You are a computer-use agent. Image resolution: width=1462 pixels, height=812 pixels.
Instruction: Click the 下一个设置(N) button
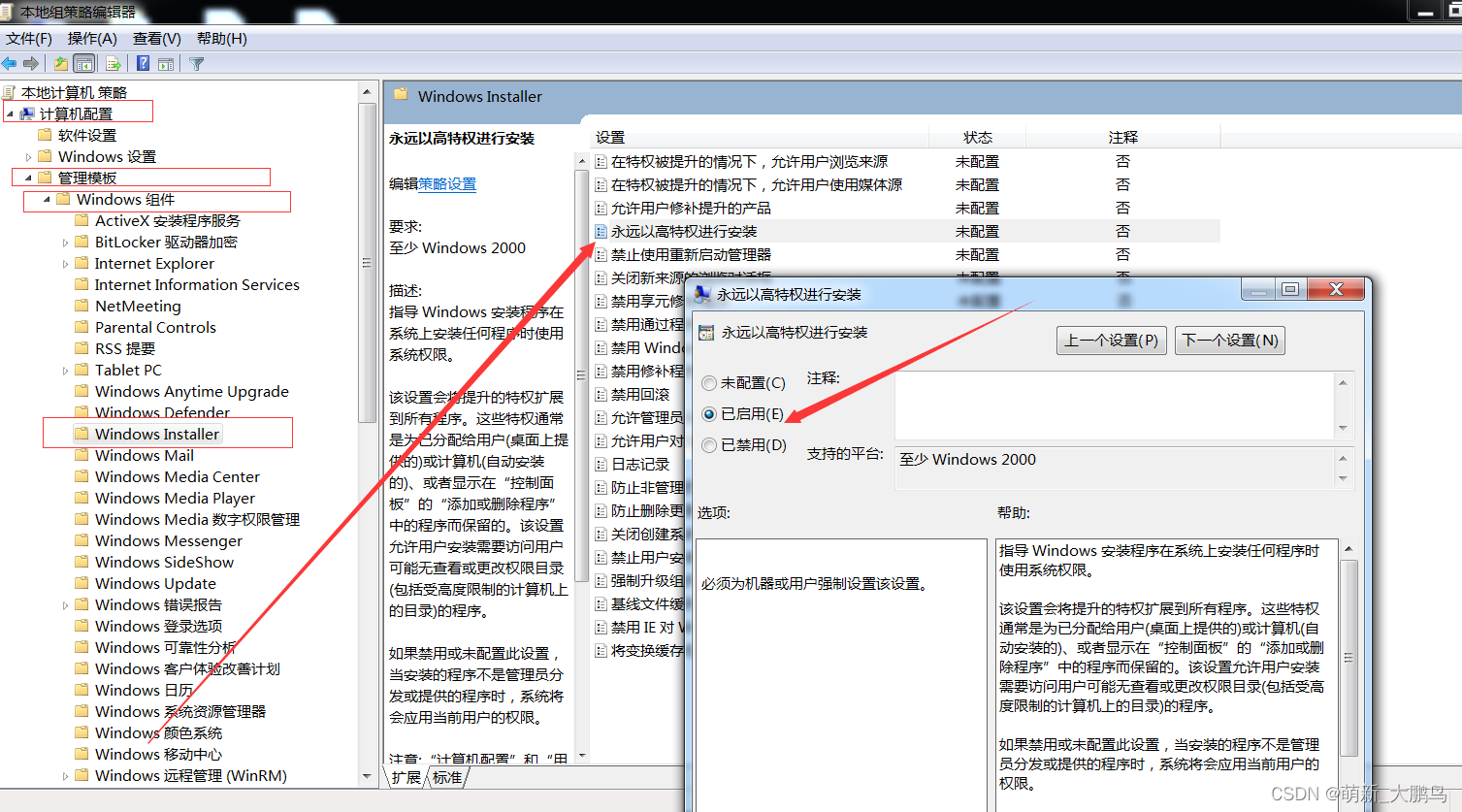click(1230, 341)
